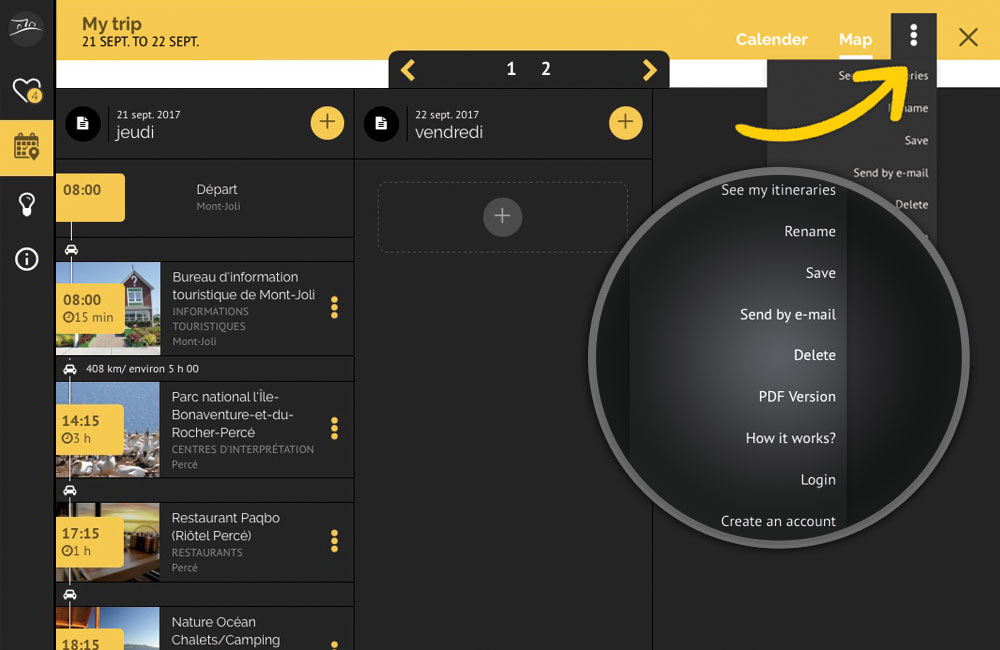This screenshot has height=650, width=1000.
Task: Click the 17:15 1 h time badge
Action: 90,542
